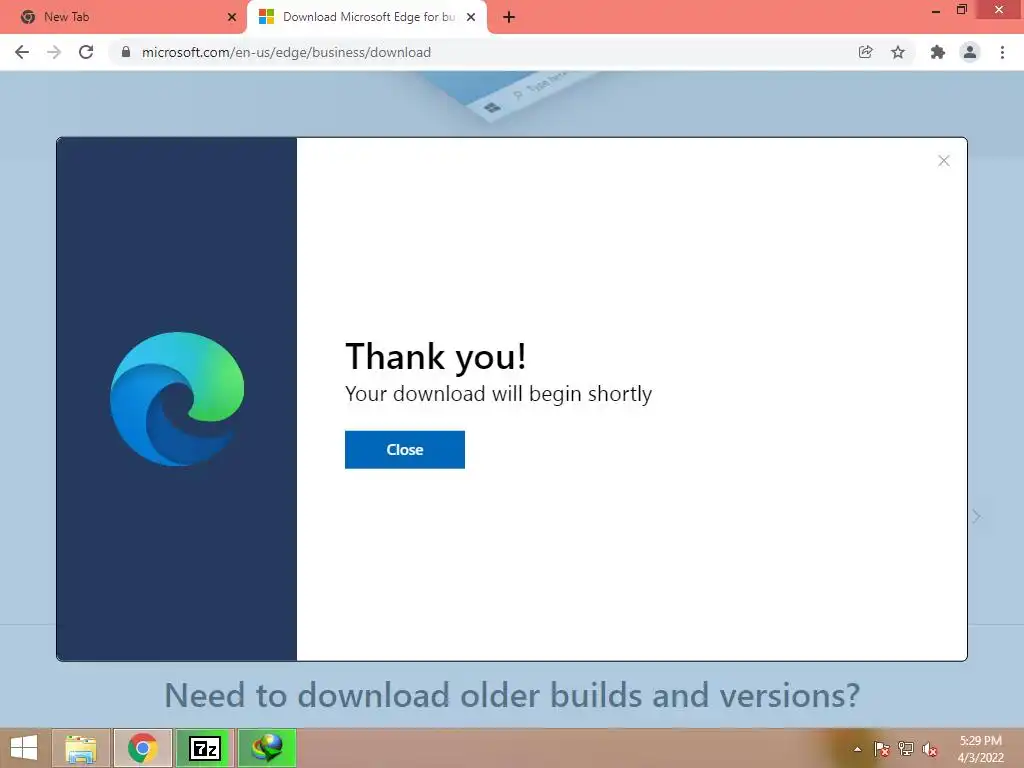Screen dimensions: 1024x768
Task: Advance carousel with right chevron arrow
Action: coord(976,517)
